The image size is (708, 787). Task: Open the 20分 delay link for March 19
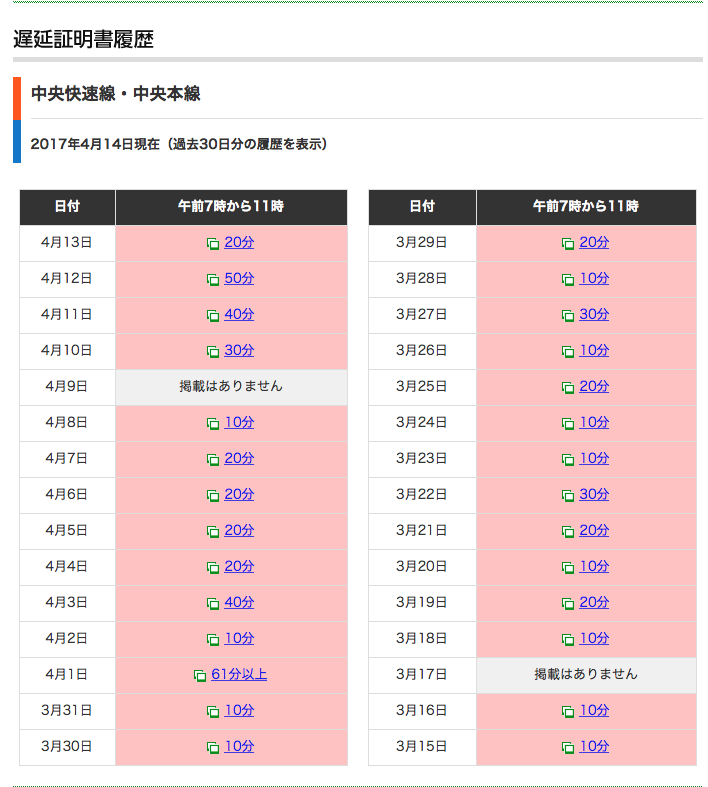click(594, 602)
